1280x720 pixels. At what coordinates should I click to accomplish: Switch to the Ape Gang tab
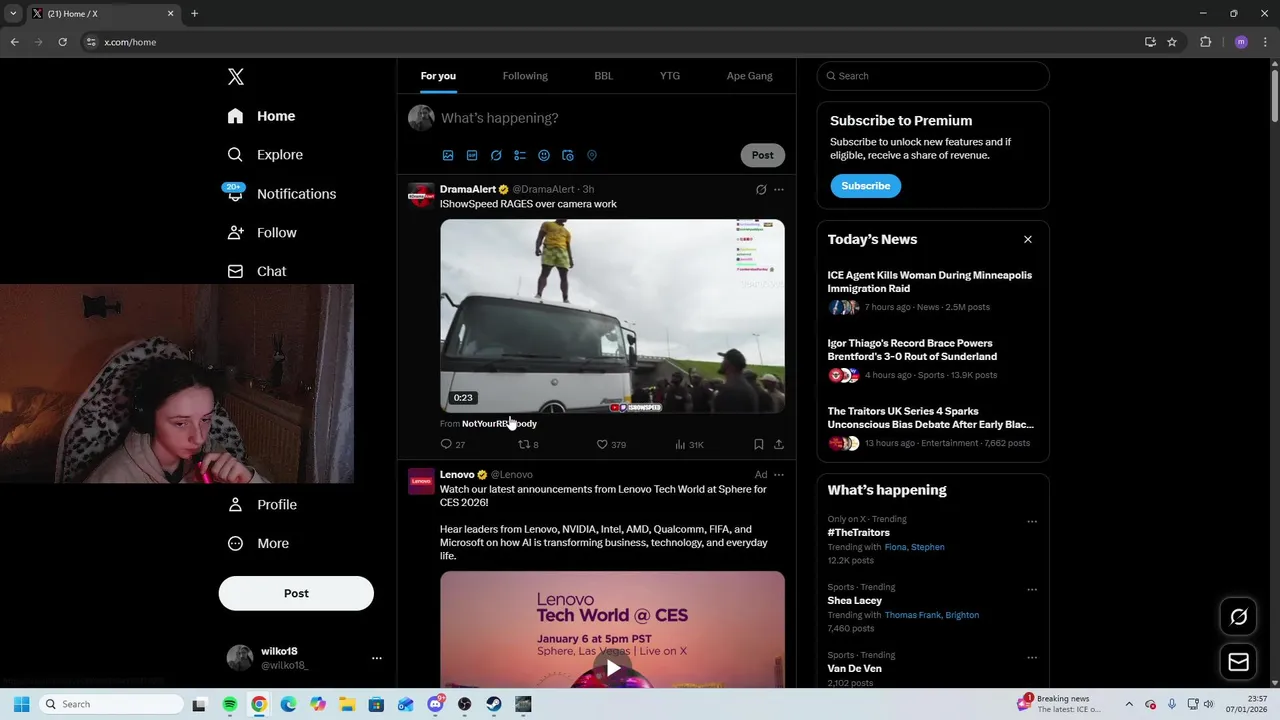(x=749, y=76)
